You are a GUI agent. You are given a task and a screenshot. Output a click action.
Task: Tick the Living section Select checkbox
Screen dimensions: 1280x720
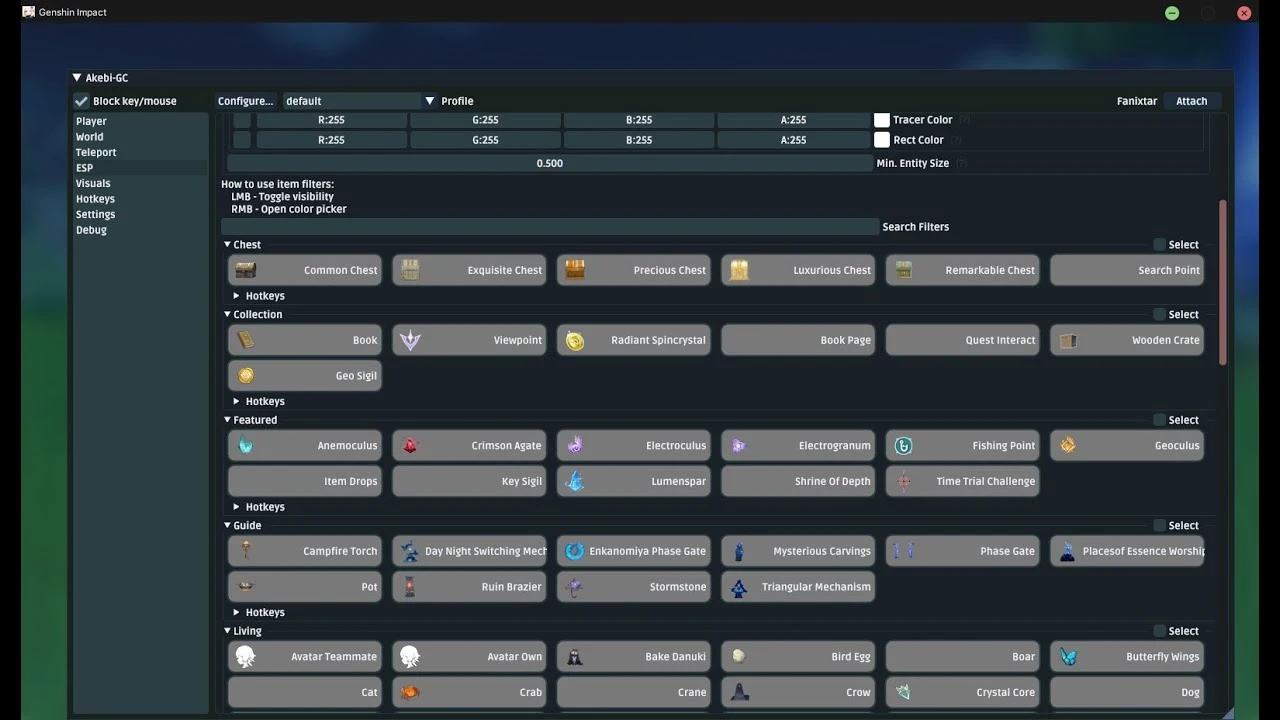click(x=1159, y=631)
